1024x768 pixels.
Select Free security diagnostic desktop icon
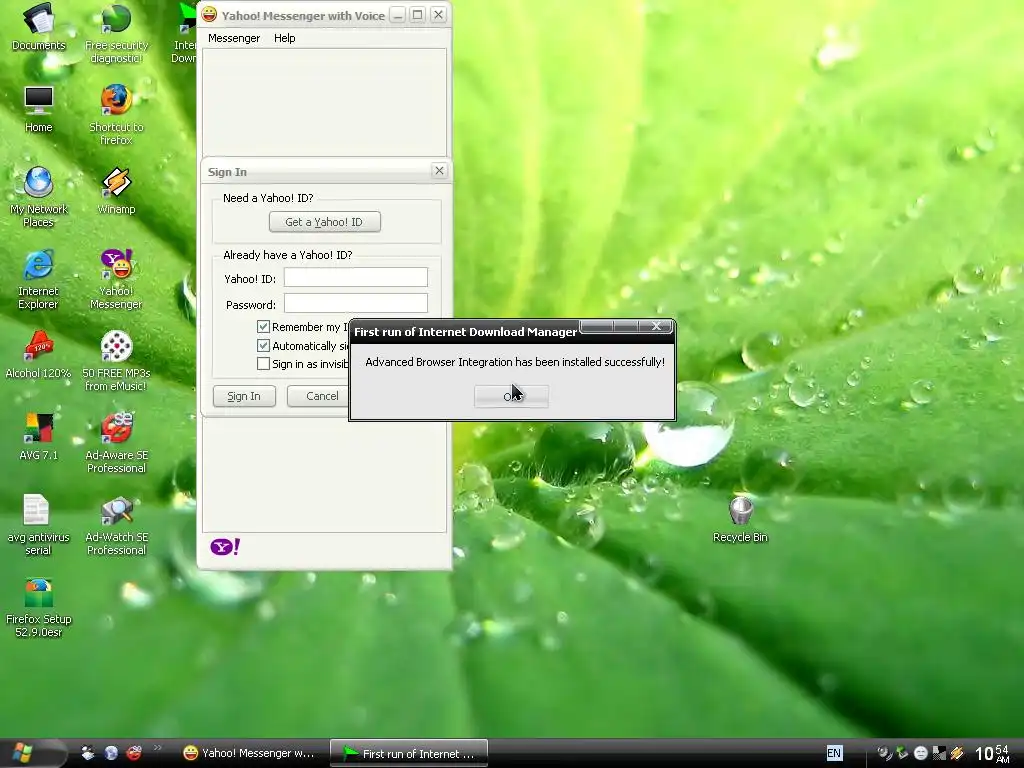[116, 33]
